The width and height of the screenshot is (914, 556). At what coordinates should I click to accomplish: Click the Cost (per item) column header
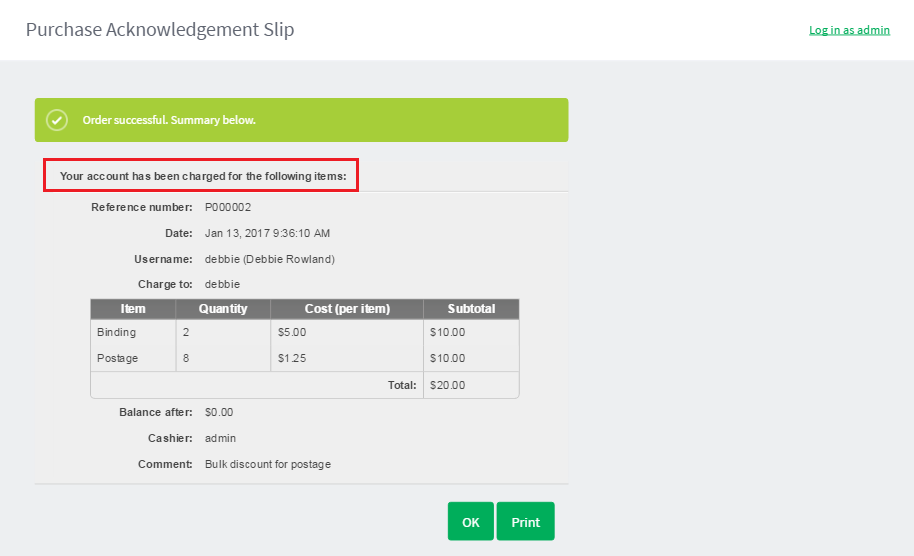[x=347, y=309]
